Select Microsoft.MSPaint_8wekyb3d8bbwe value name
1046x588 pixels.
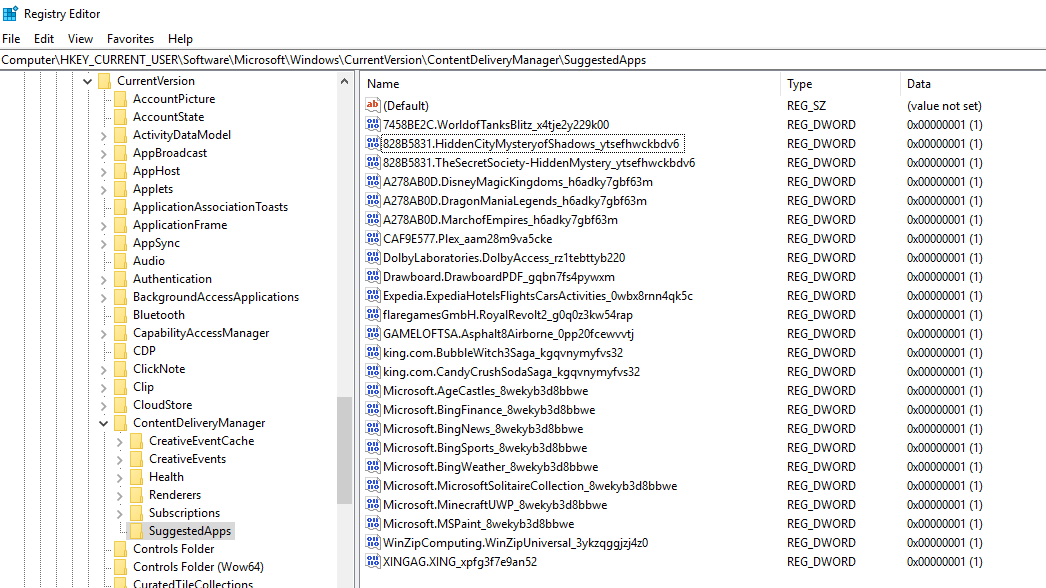478,524
